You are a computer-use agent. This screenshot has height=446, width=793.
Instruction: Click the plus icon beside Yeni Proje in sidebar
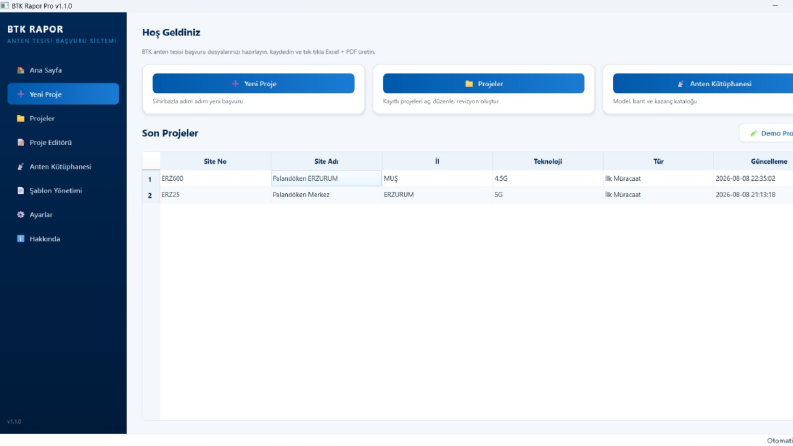point(20,94)
